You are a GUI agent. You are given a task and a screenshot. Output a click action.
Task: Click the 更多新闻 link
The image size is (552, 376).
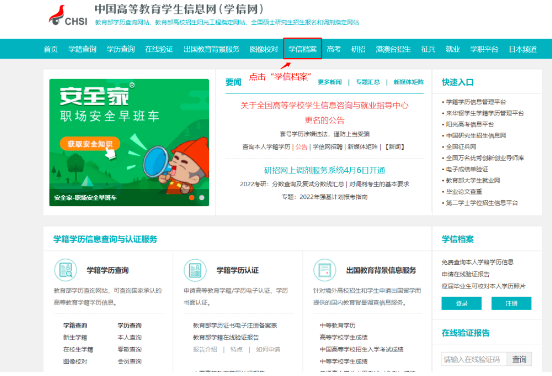pos(330,82)
